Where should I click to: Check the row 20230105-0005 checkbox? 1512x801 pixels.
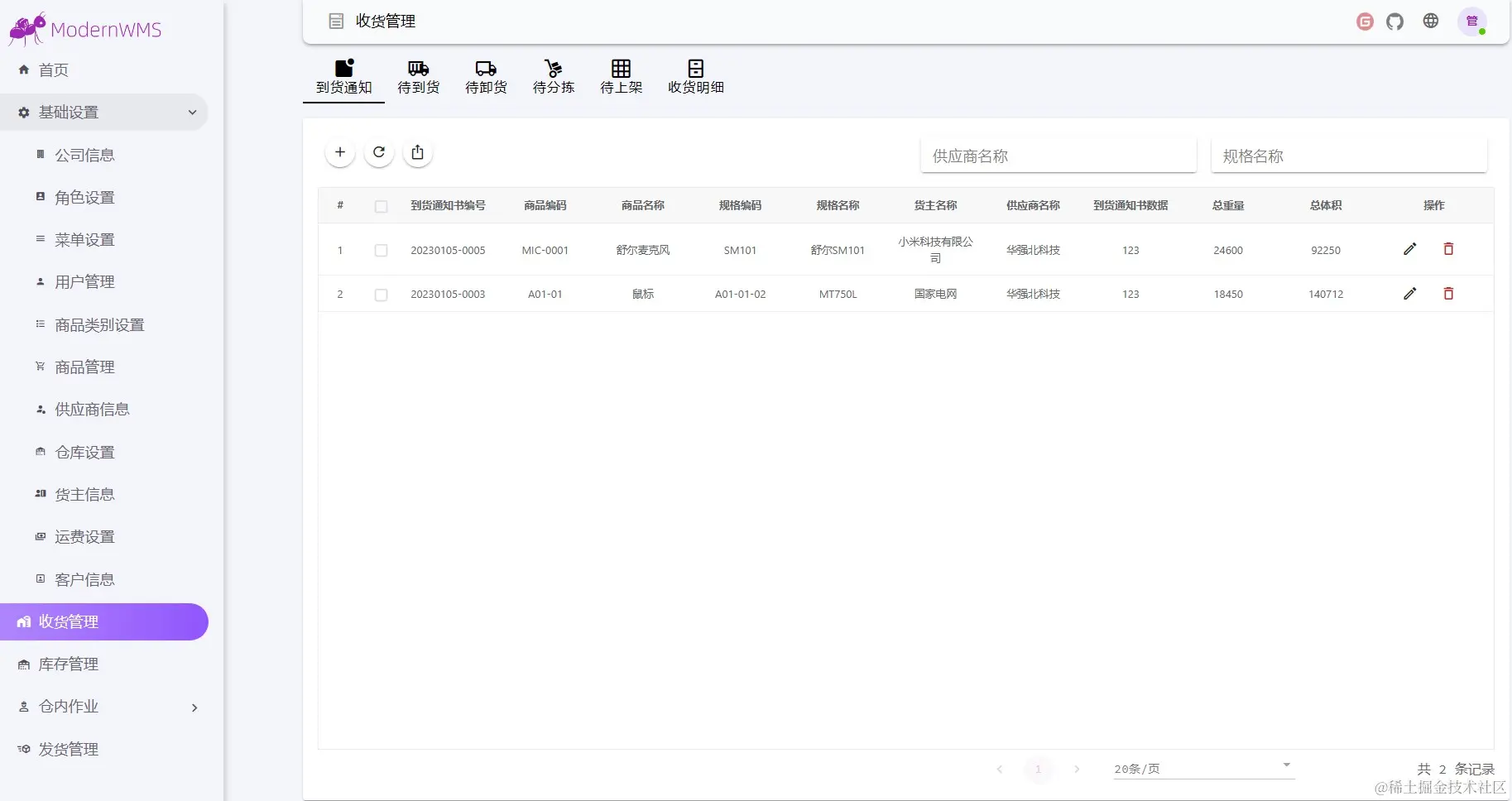point(381,250)
